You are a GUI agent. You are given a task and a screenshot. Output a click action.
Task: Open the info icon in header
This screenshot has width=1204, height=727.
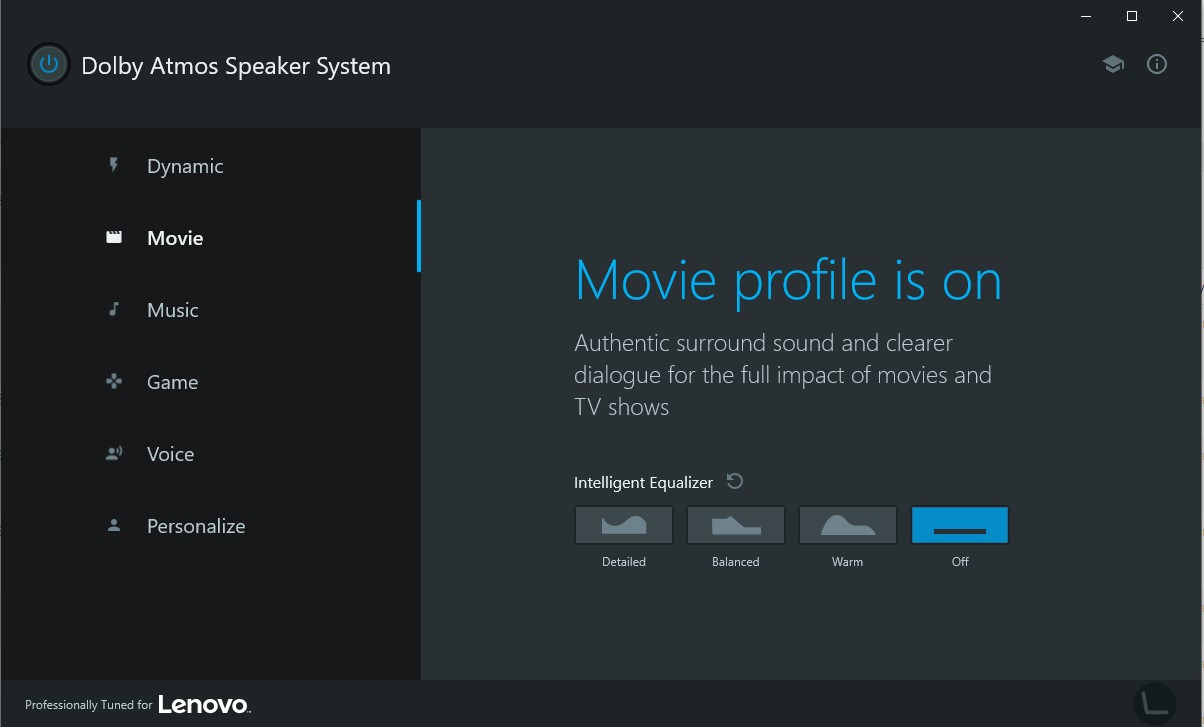click(1157, 65)
